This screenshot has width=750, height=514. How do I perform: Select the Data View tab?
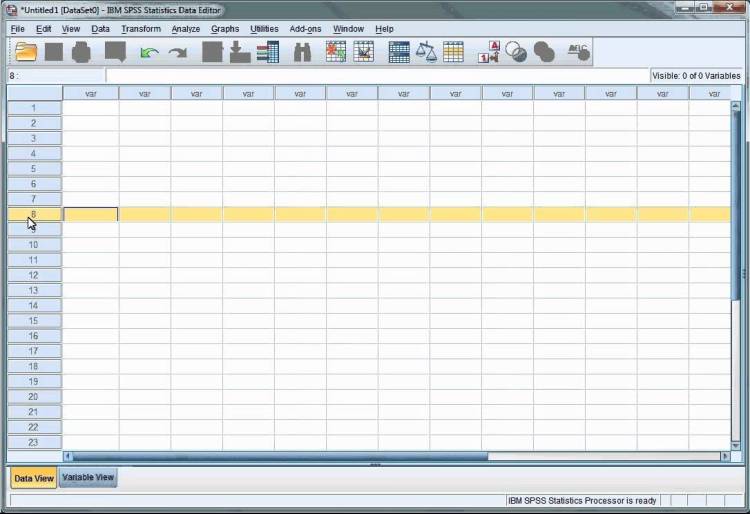pyautogui.click(x=34, y=478)
